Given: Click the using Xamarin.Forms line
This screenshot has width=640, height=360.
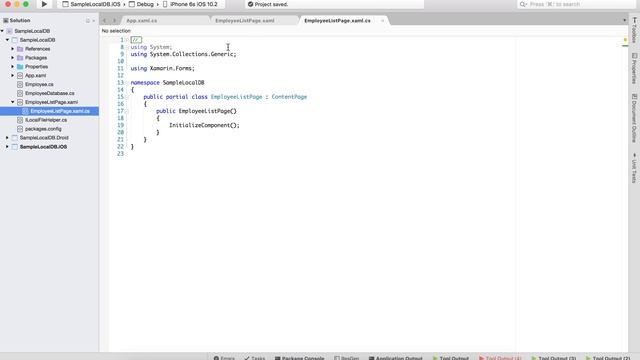Looking at the screenshot, I should 162,69.
